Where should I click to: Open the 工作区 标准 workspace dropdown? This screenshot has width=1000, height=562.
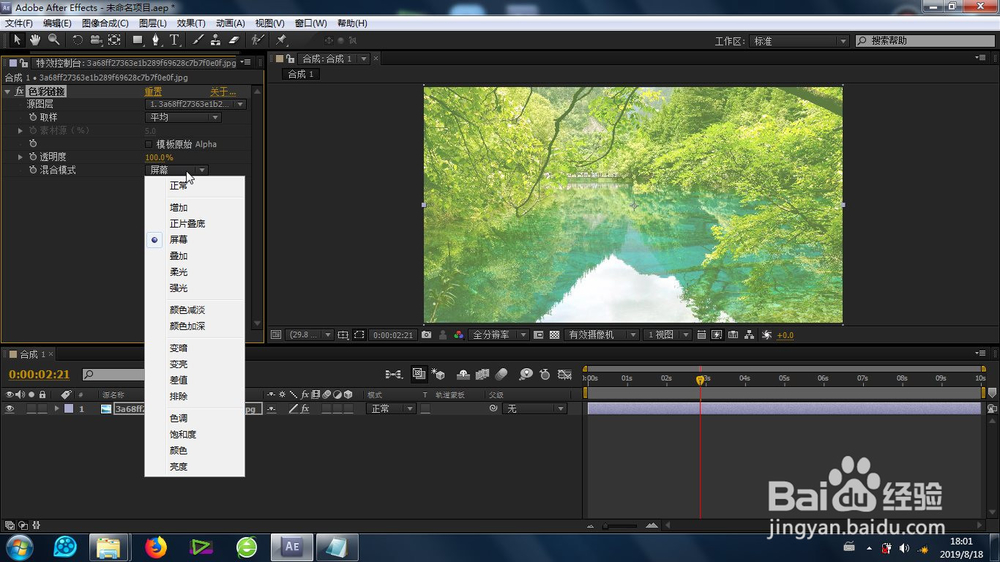pyautogui.click(x=798, y=41)
